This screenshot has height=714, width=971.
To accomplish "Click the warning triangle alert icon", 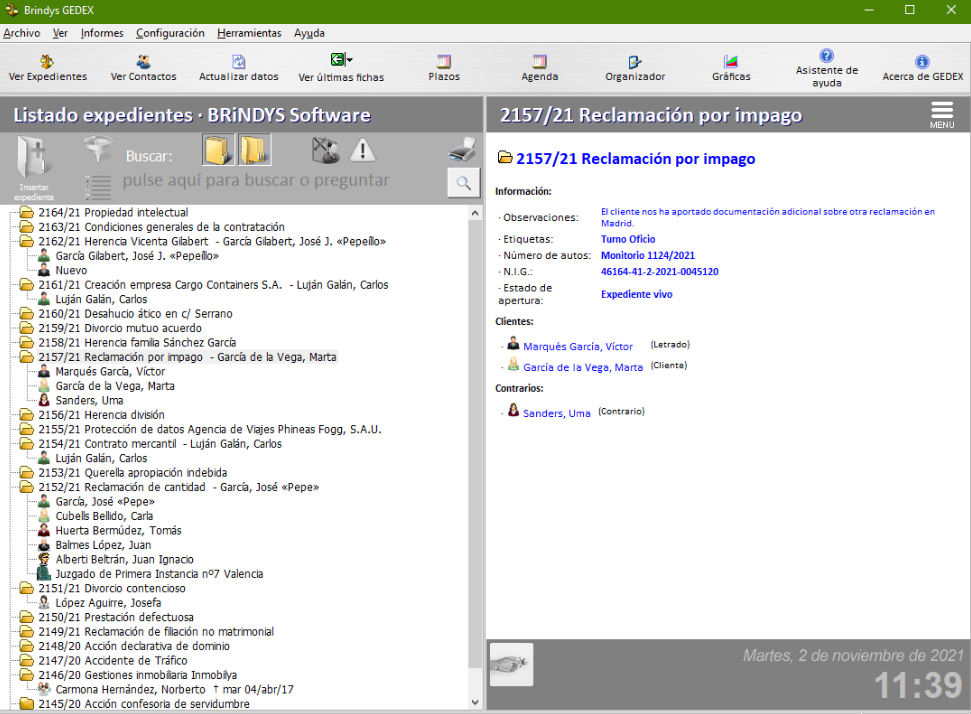I will (361, 151).
